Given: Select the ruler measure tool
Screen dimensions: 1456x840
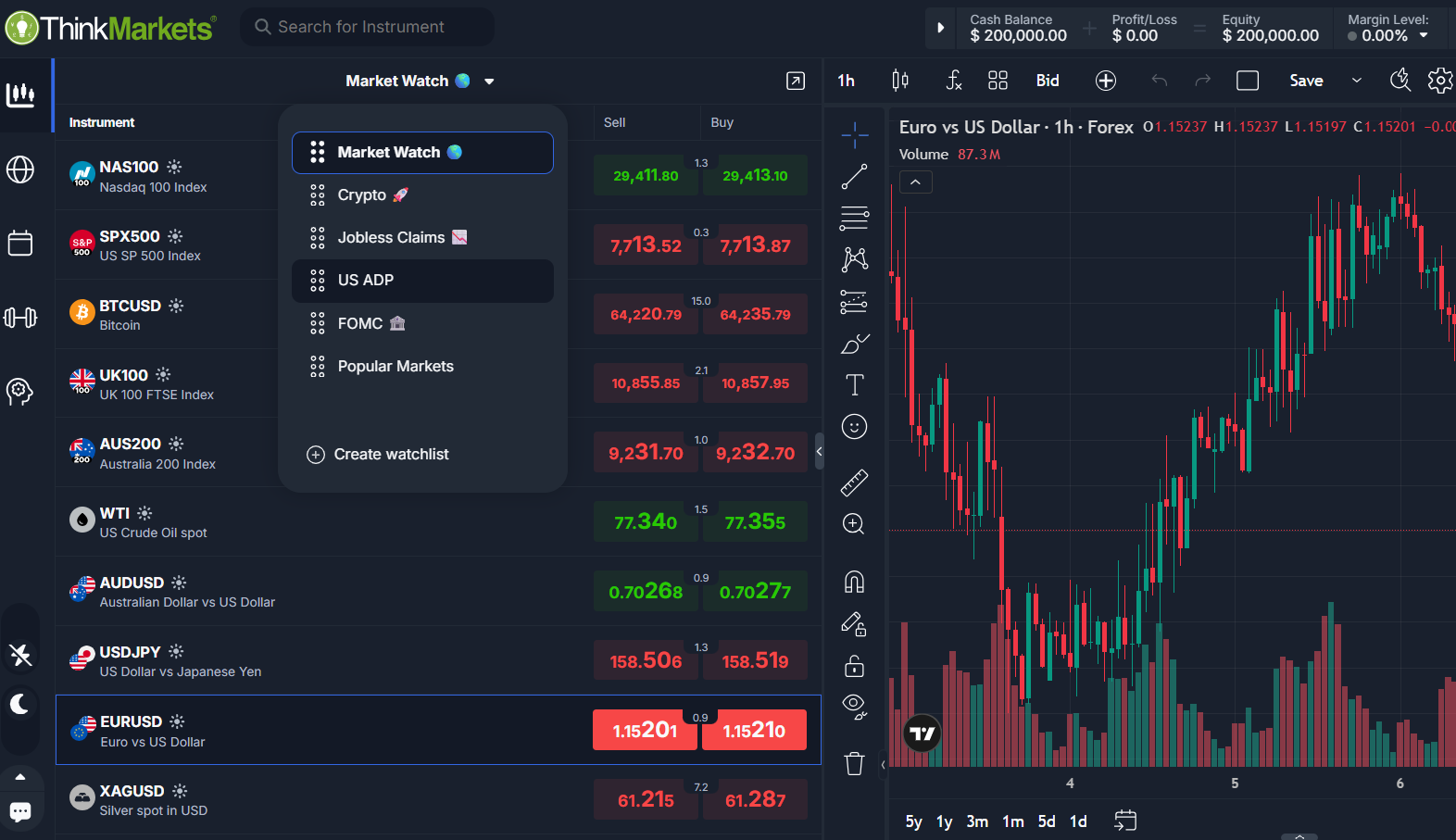Looking at the screenshot, I should point(855,482).
